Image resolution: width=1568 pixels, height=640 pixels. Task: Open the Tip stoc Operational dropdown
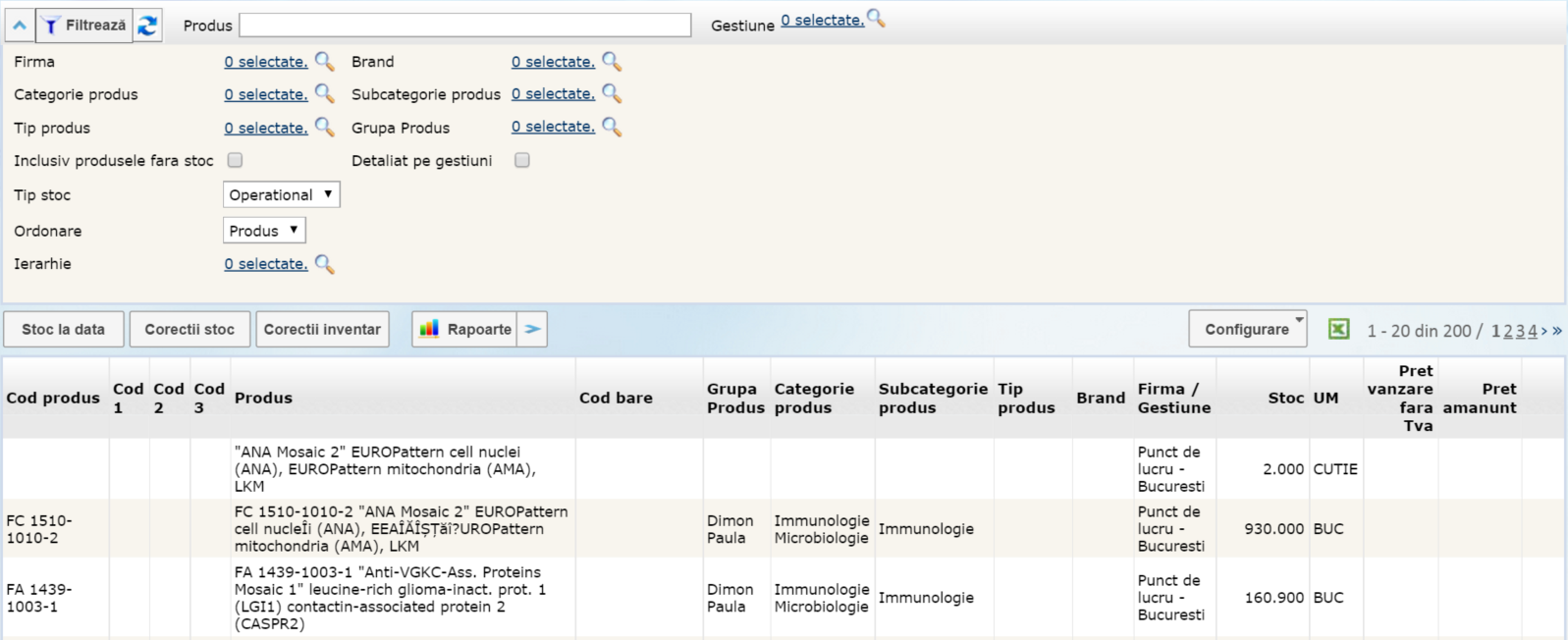coord(282,194)
